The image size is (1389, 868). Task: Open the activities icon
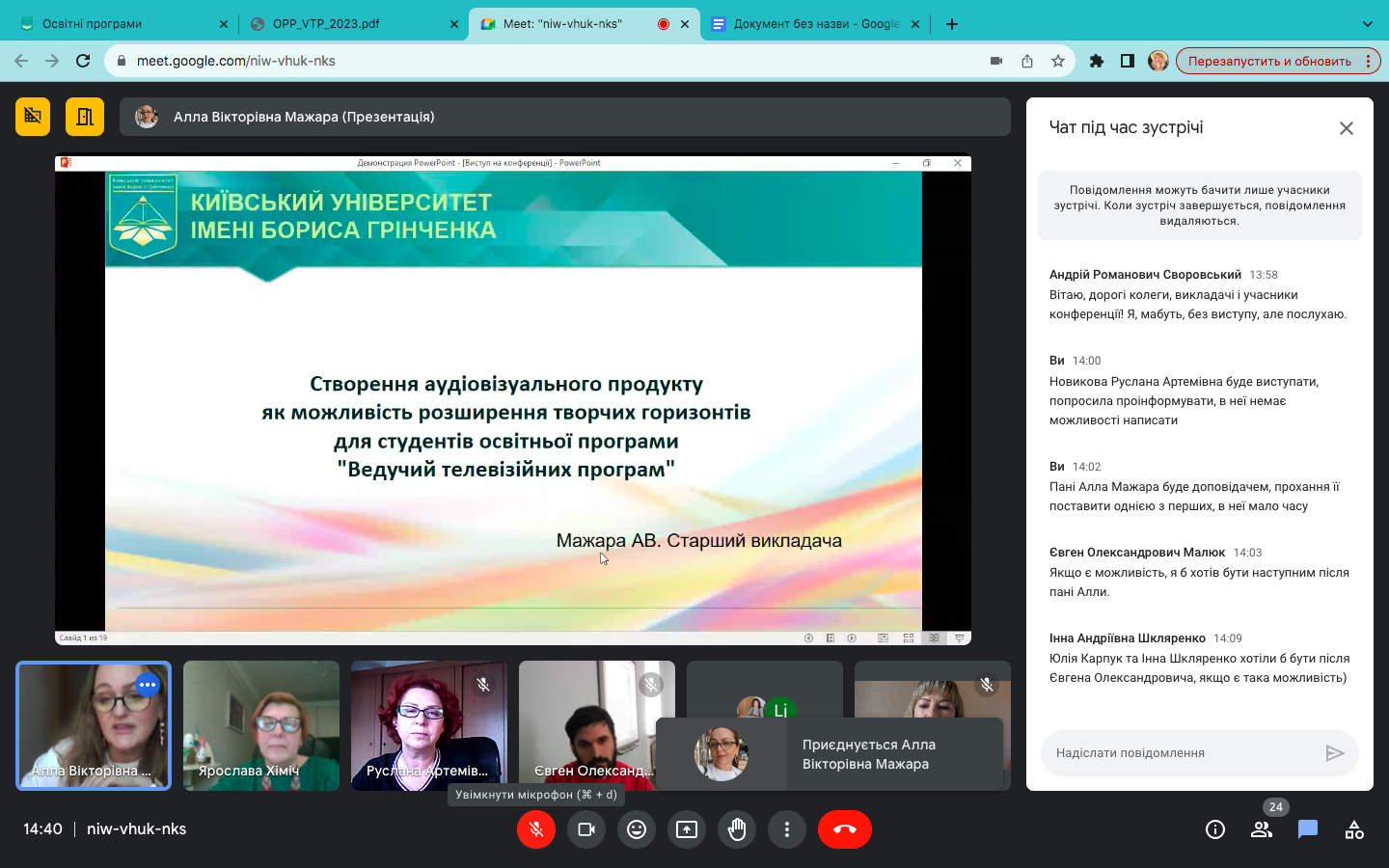(x=1354, y=829)
